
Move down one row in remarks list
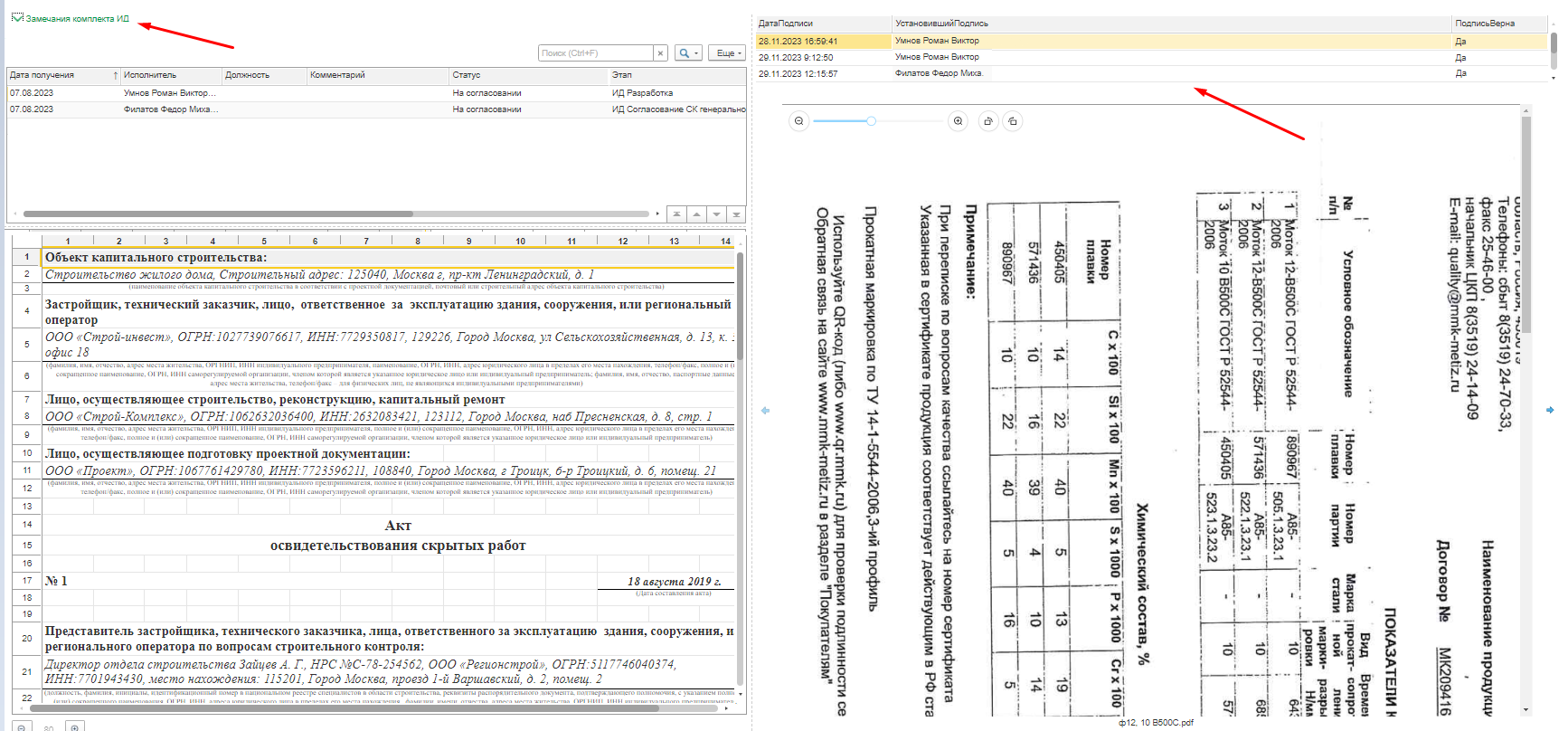tap(716, 214)
